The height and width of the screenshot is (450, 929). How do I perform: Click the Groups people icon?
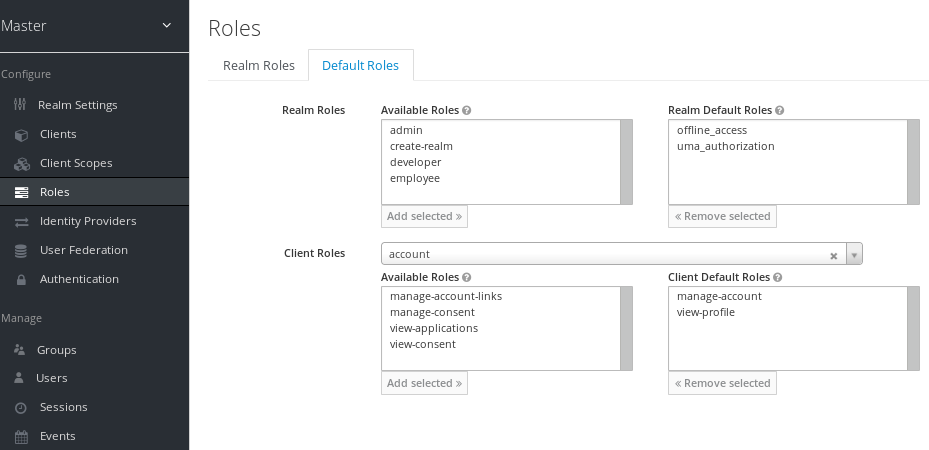coord(20,350)
